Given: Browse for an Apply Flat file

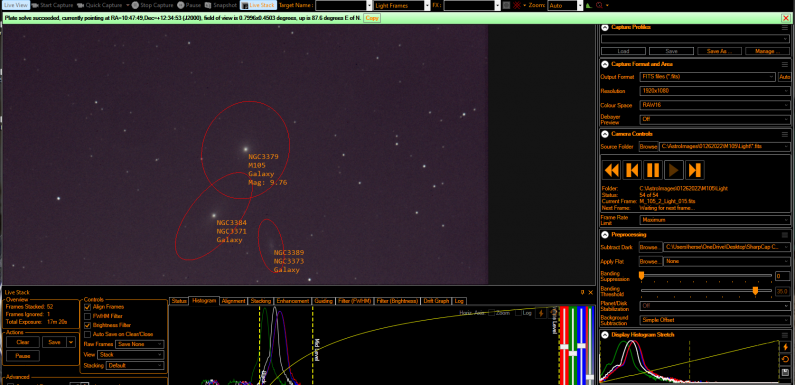Looking at the screenshot, I should tap(651, 261).
